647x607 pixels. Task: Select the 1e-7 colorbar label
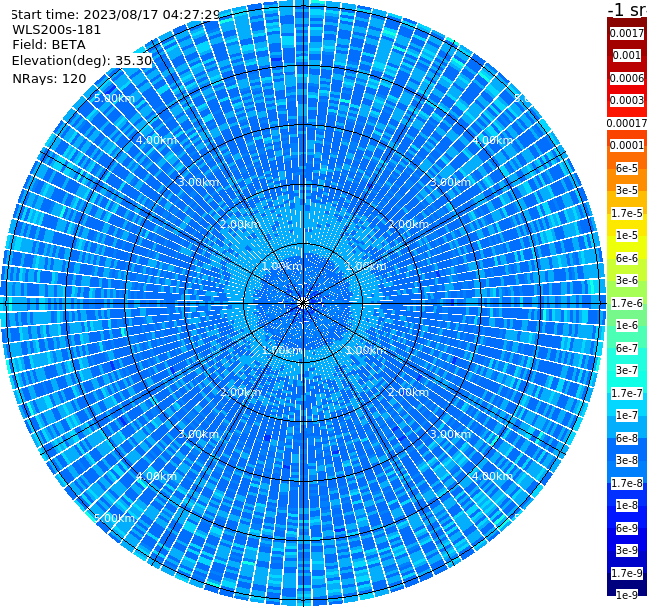[x=627, y=415]
